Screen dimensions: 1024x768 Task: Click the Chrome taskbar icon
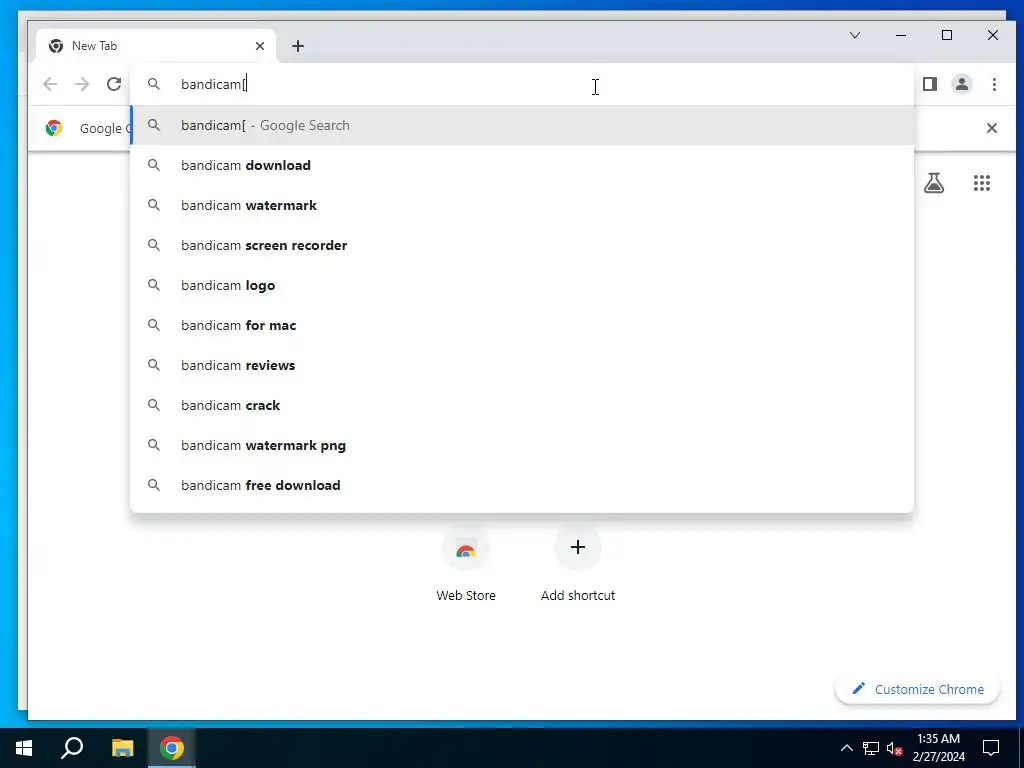(x=172, y=748)
